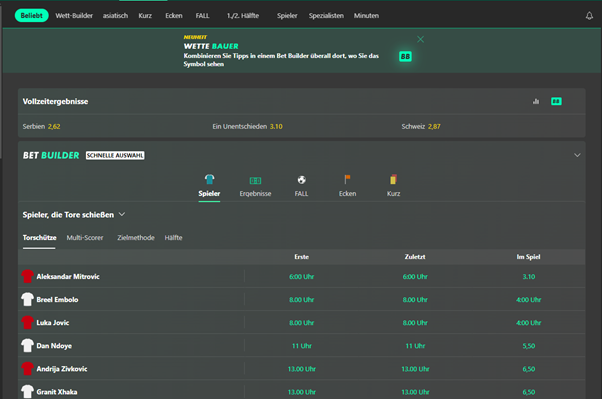Click Breel Embolo's white jersey icon

click(27, 299)
